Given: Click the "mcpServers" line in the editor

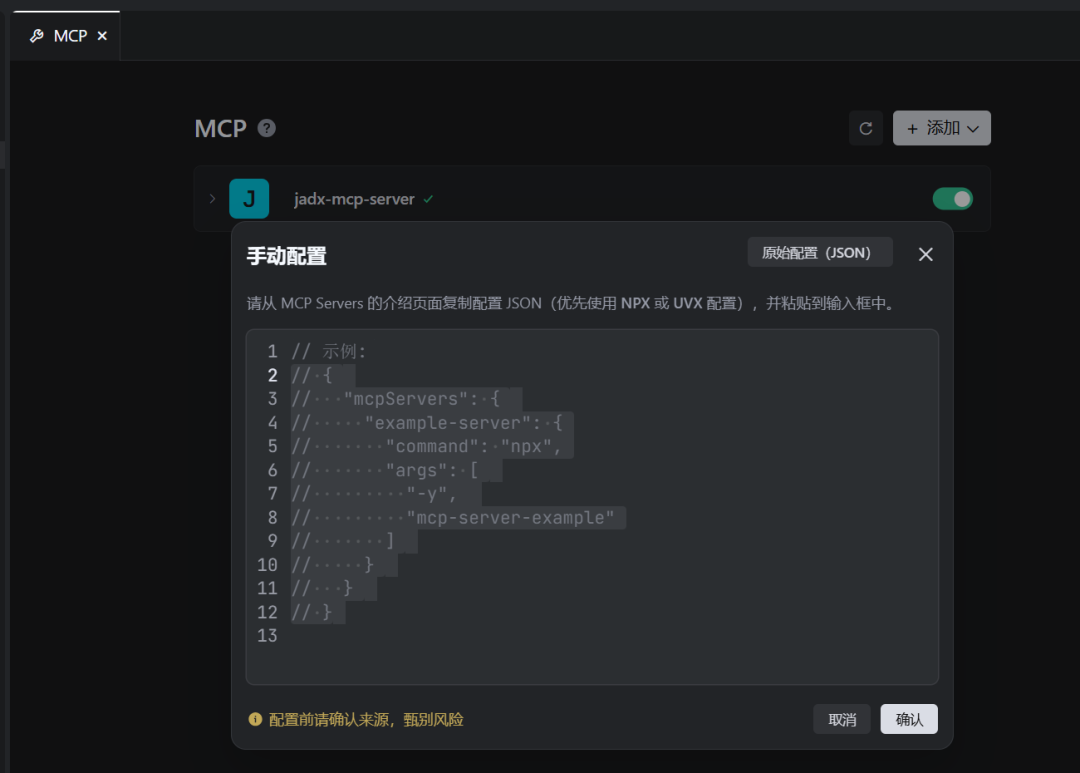Looking at the screenshot, I should [396, 399].
